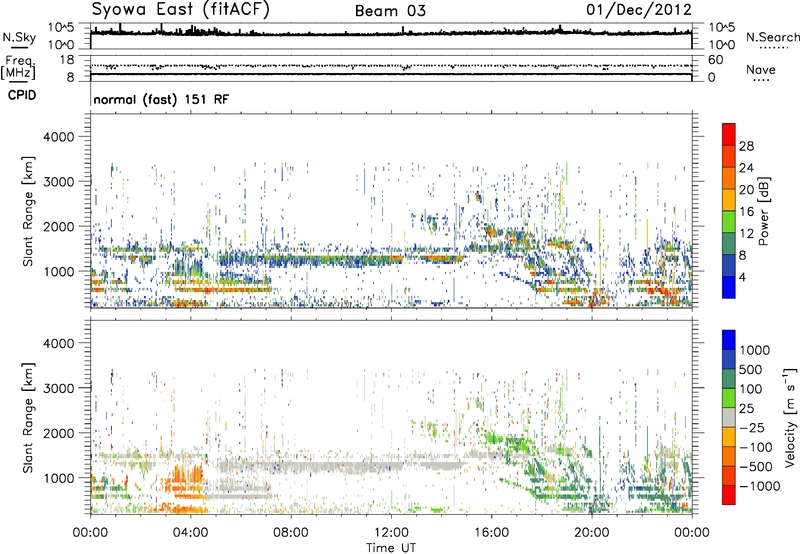
Task: Click the 'Velocity [m s-1]' colorbar label
Action: click(790, 417)
